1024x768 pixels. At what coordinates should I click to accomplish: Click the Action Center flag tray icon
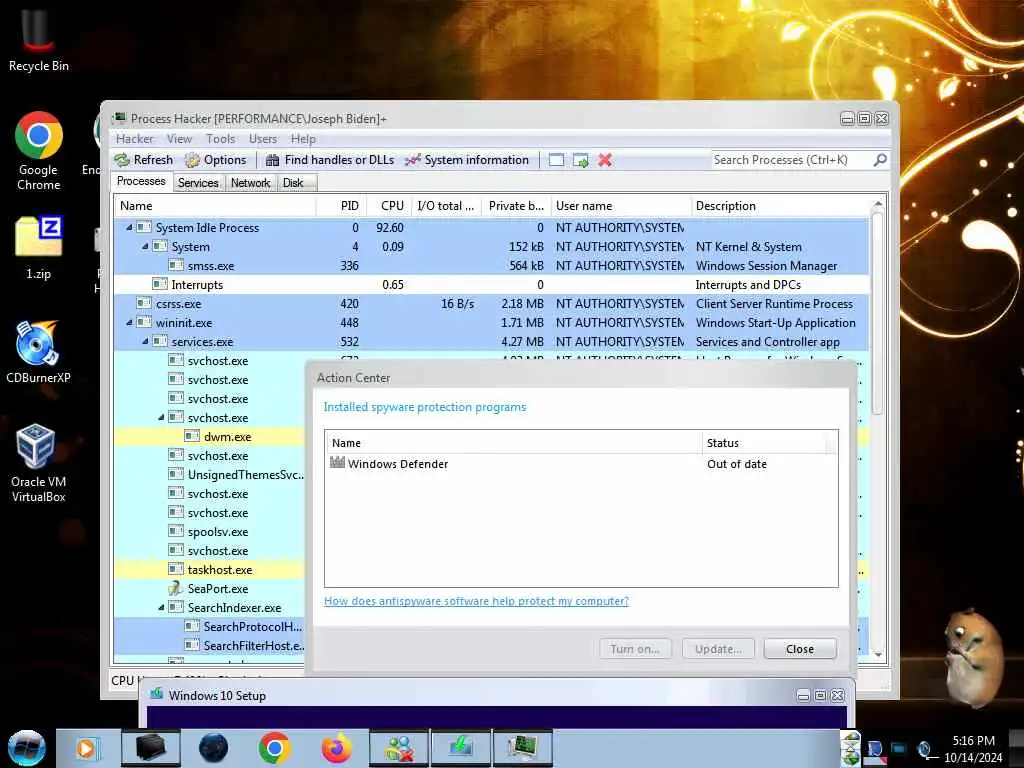(874, 749)
